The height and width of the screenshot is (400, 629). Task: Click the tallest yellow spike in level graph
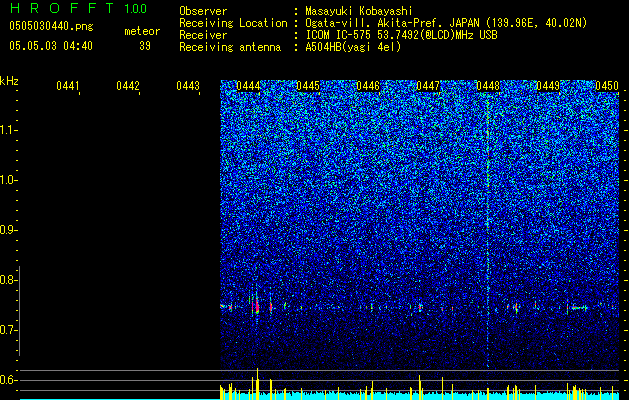tap(257, 384)
